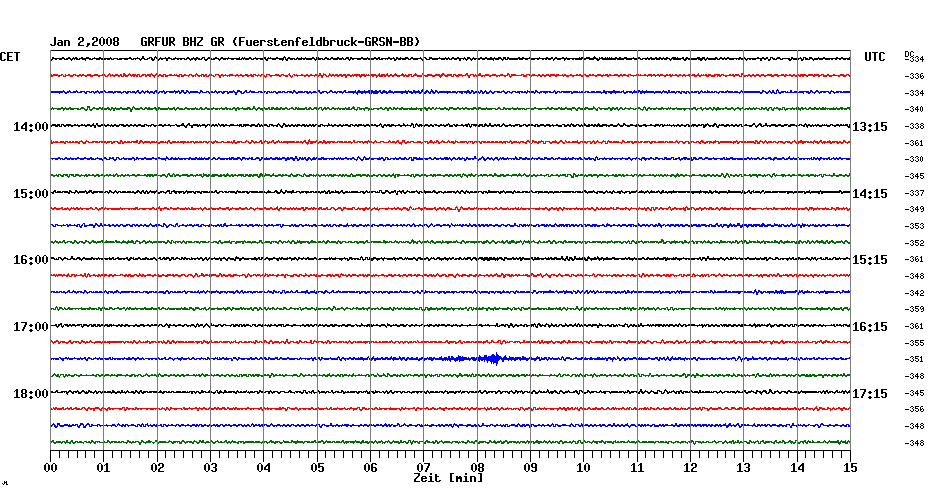Click minute tick label 15
The height and width of the screenshot is (494, 930).
click(x=850, y=467)
